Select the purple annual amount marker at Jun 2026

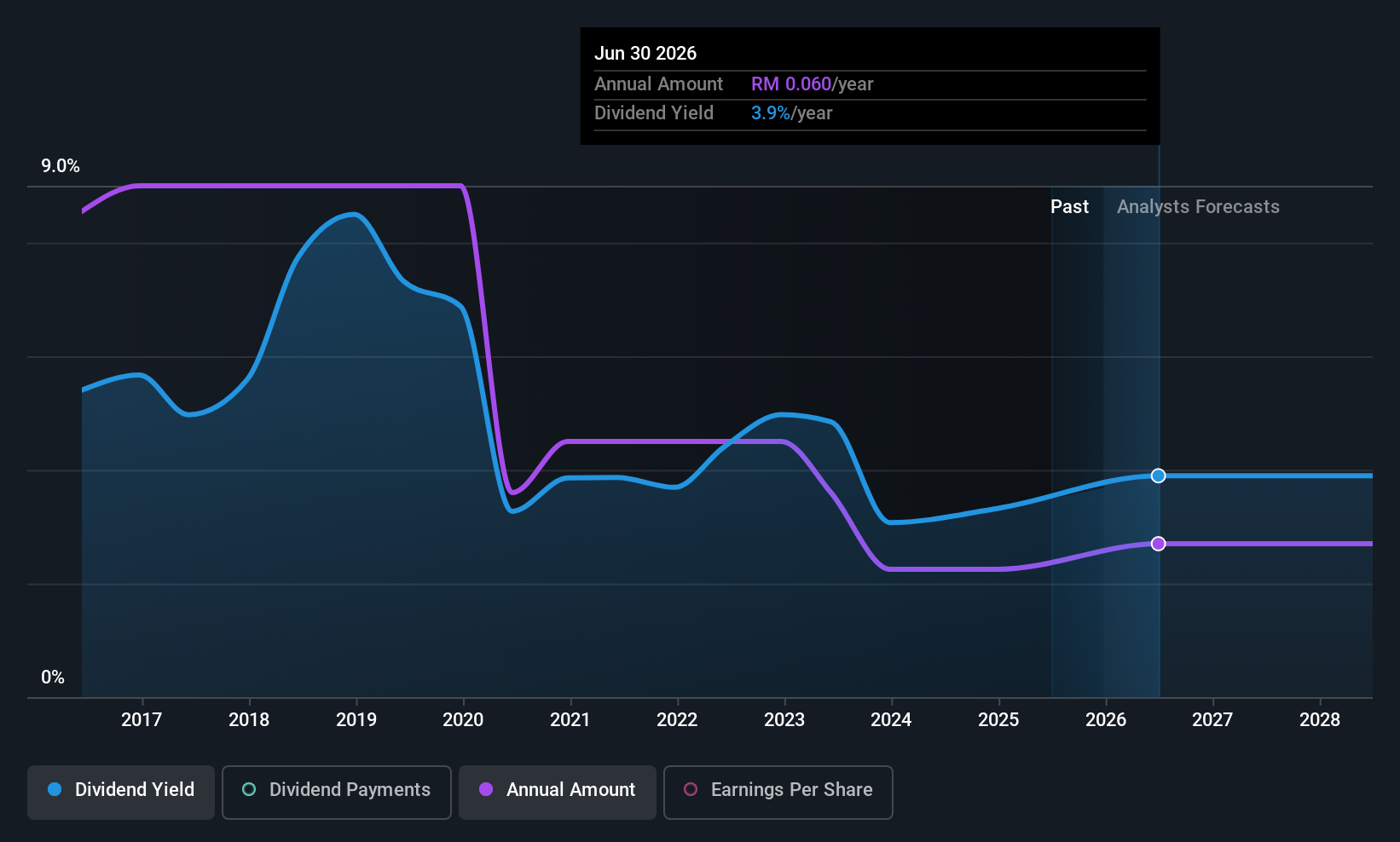pos(1158,544)
